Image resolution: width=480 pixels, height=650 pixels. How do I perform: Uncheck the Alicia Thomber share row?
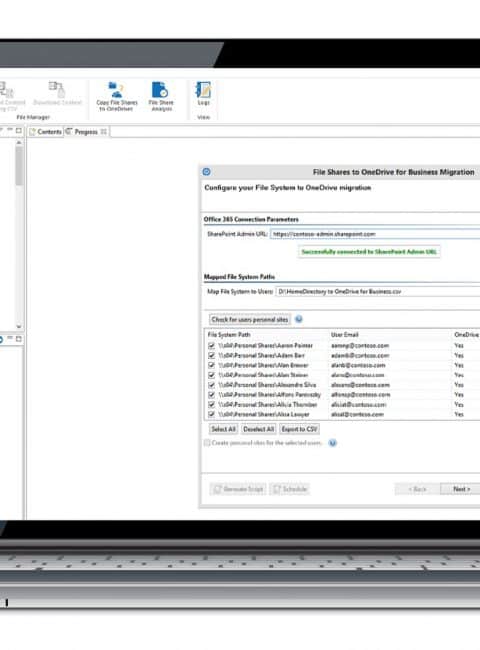tap(211, 405)
